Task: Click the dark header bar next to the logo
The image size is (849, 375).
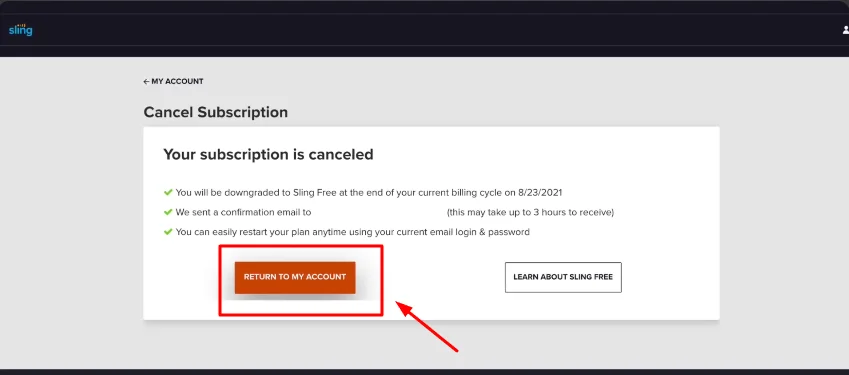Action: coord(433,30)
